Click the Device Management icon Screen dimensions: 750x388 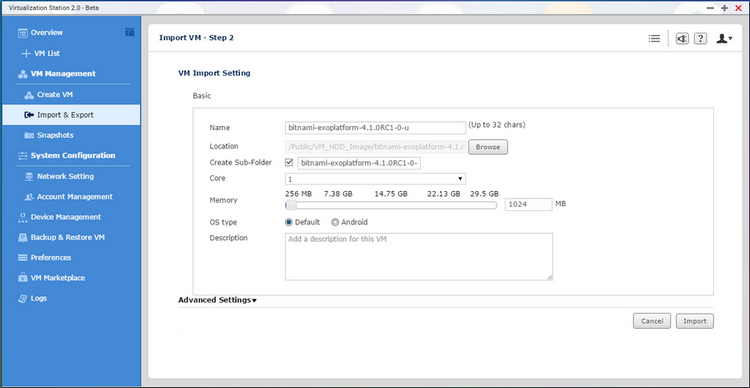pyautogui.click(x=22, y=217)
